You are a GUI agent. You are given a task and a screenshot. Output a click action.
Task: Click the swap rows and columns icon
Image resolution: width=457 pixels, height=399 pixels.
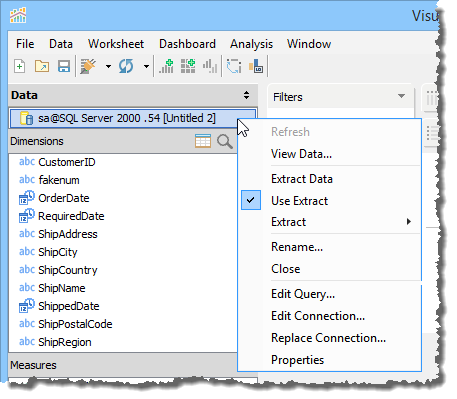[234, 66]
